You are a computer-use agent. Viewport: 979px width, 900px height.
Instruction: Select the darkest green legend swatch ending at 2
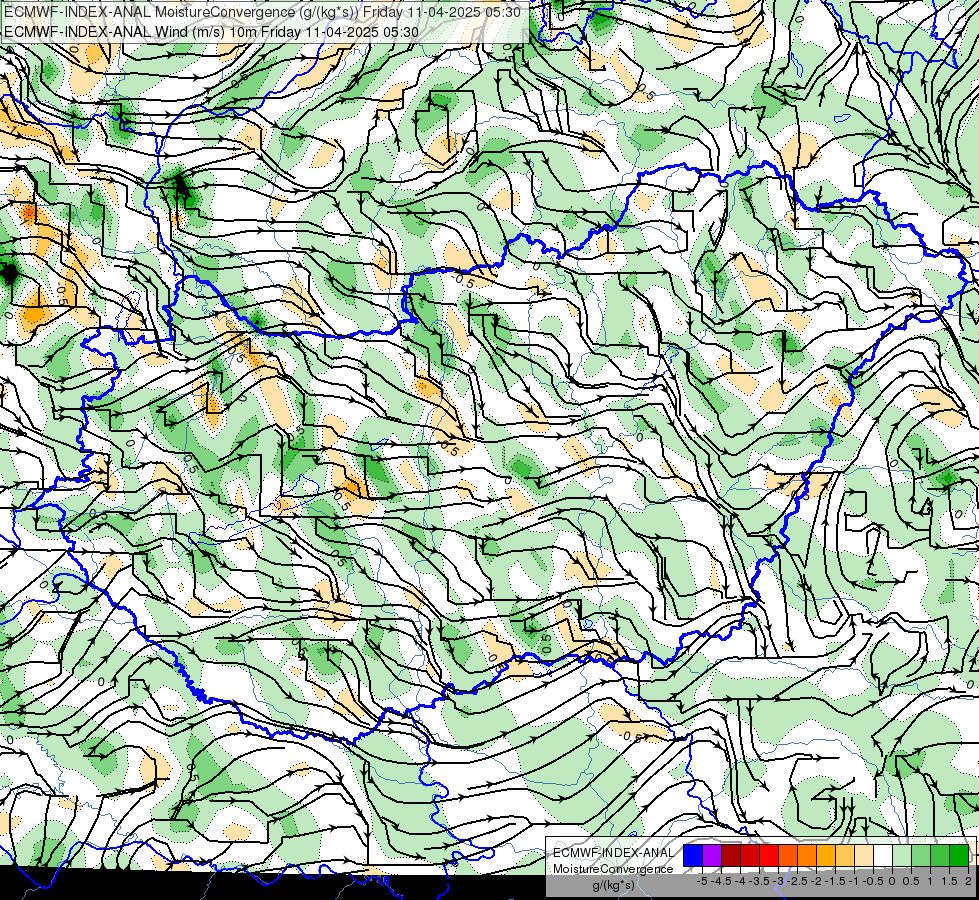point(959,855)
